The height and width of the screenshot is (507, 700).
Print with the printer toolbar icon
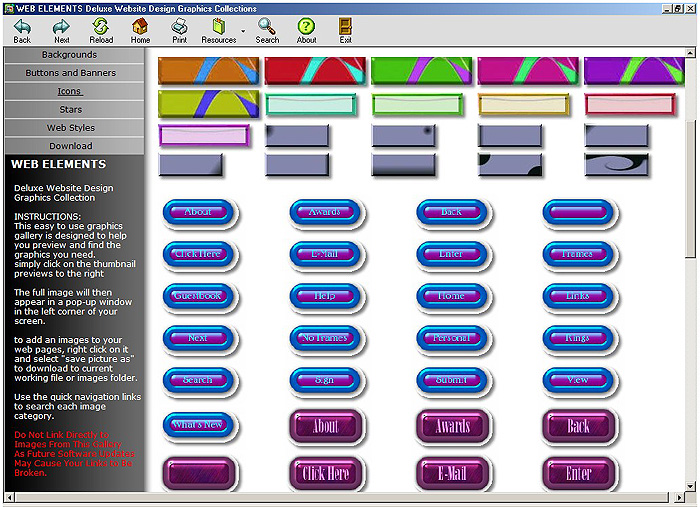tap(179, 31)
